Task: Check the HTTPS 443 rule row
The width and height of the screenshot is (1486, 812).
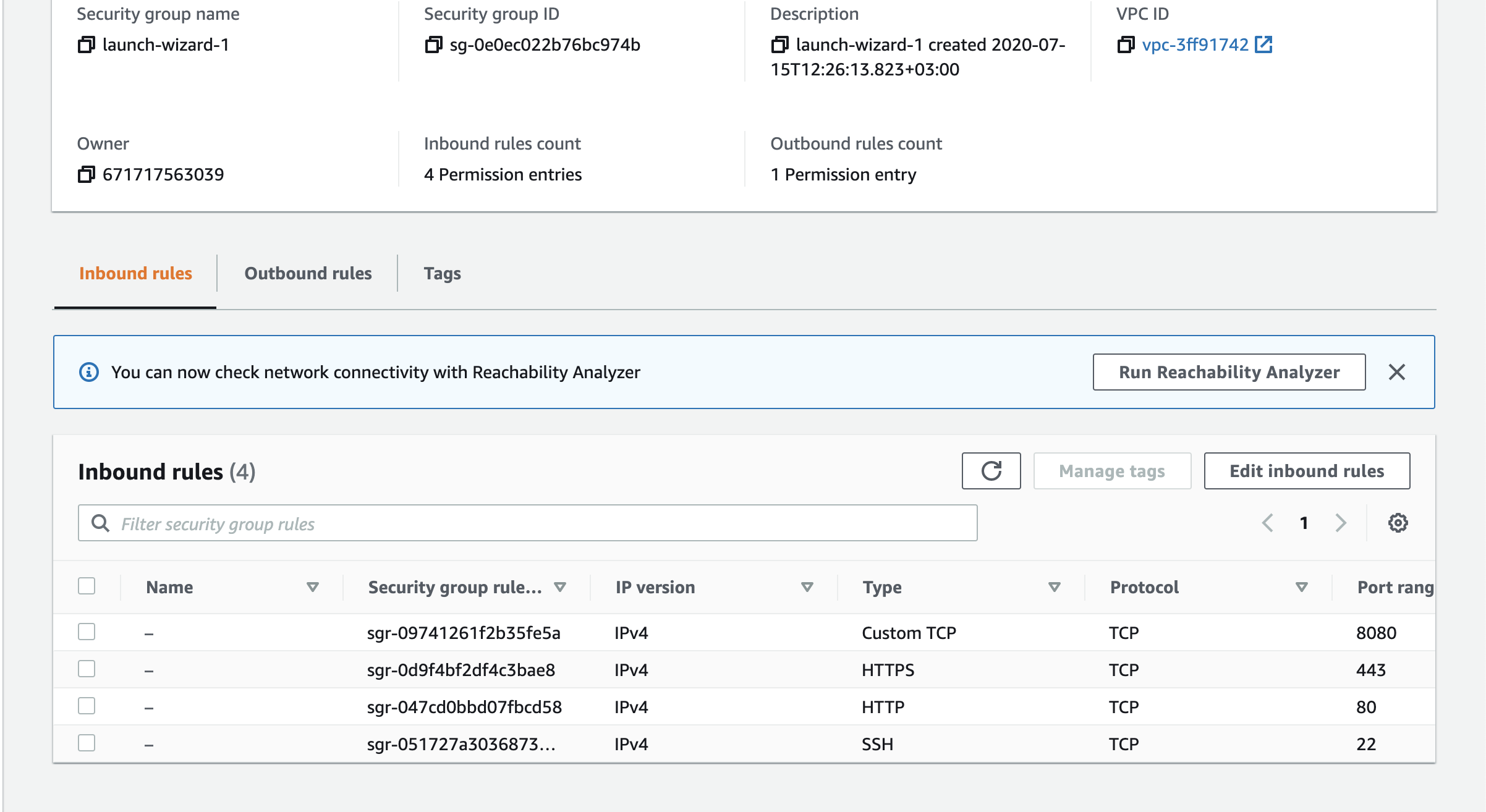Action: click(87, 669)
